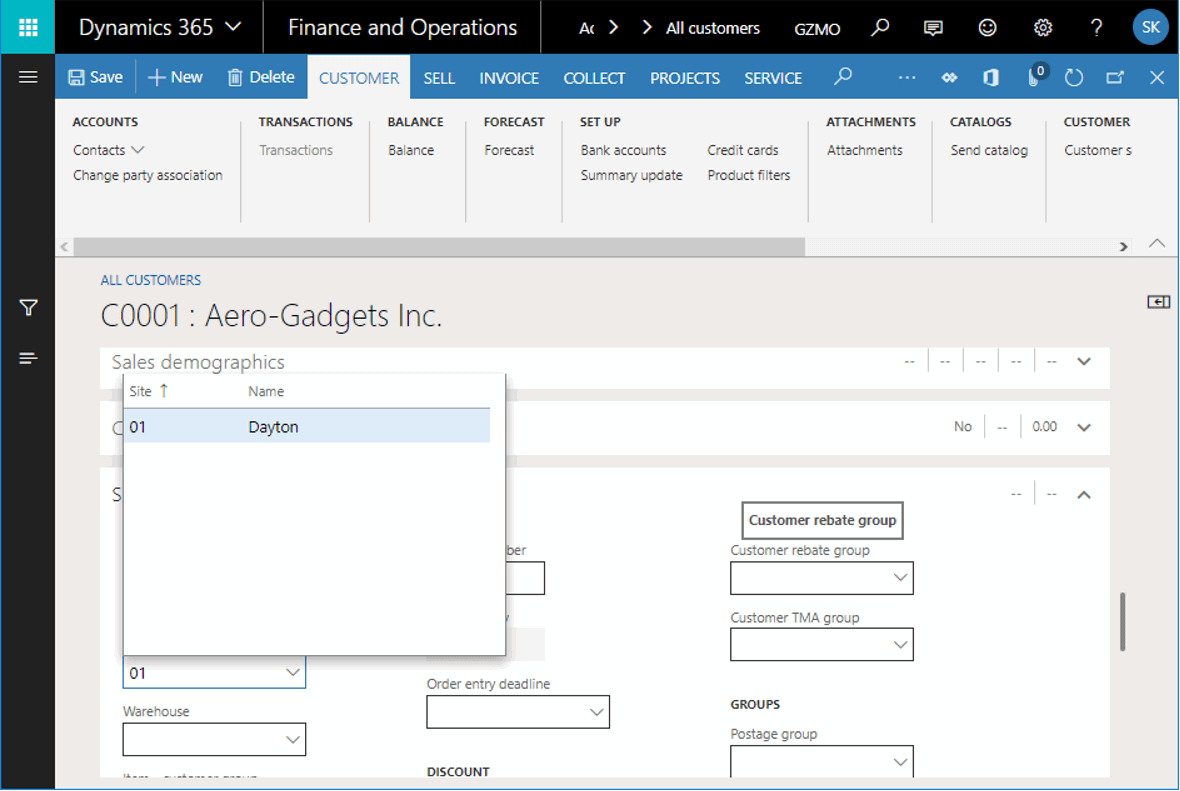Collapse the action pane with up chevron

click(1157, 243)
